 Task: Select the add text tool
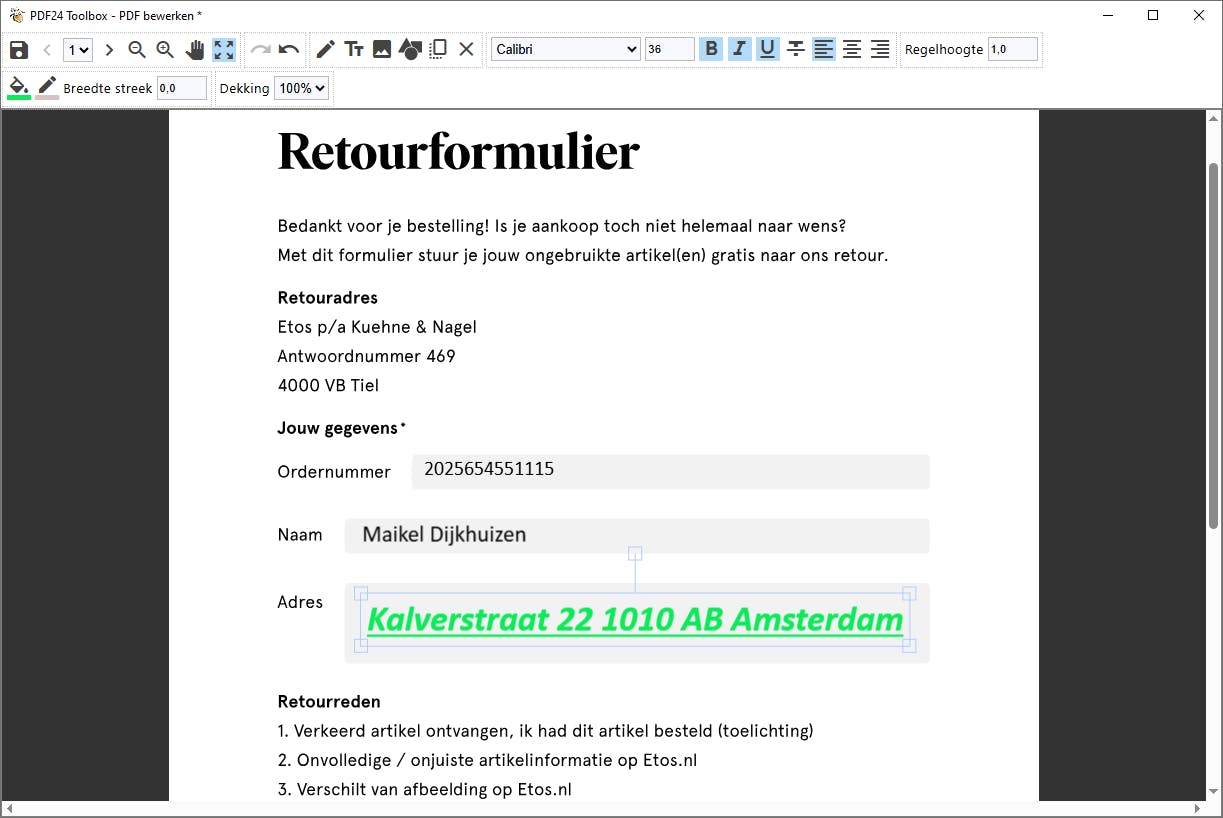point(353,49)
